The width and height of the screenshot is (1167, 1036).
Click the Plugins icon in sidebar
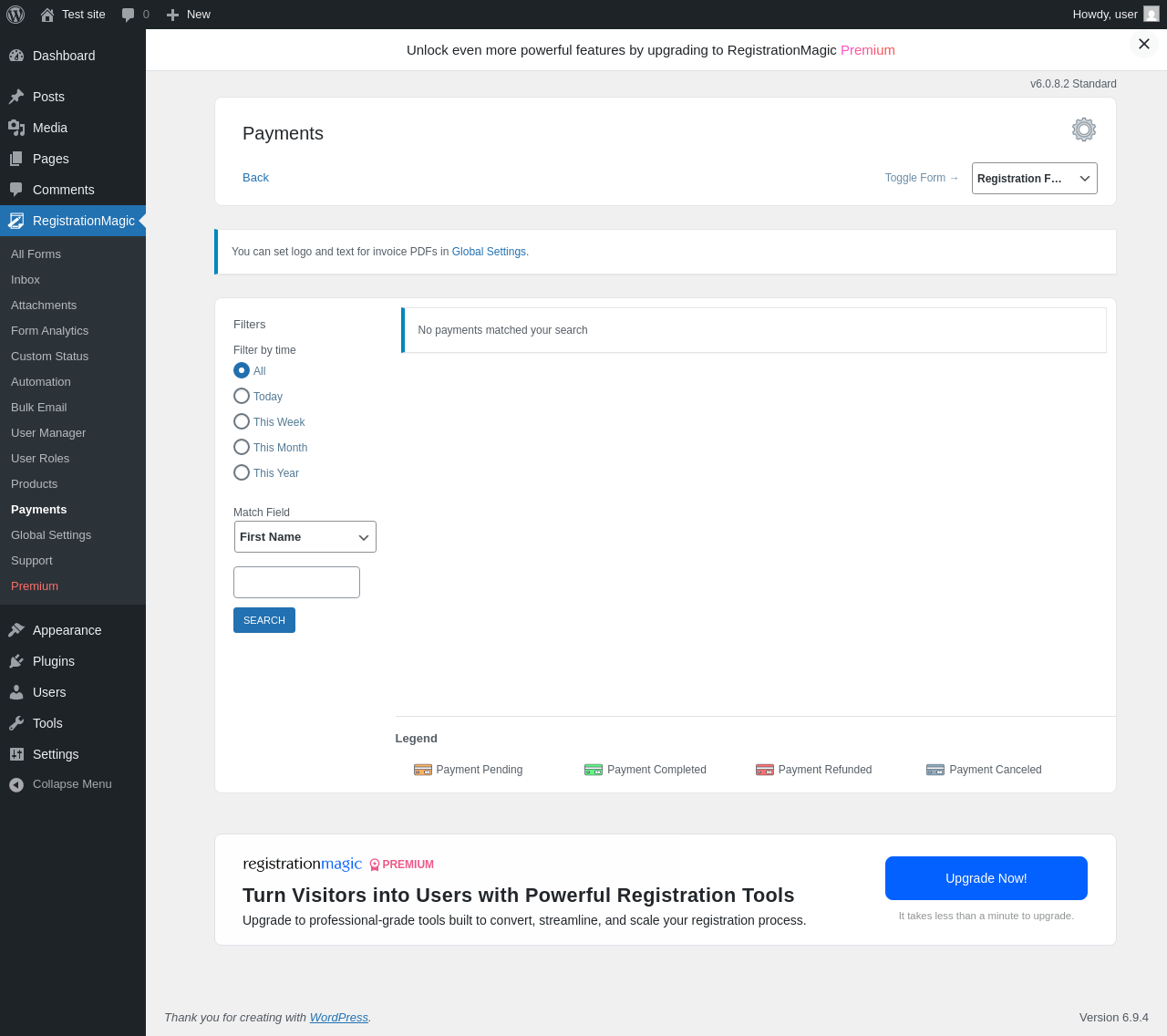[x=16, y=661]
